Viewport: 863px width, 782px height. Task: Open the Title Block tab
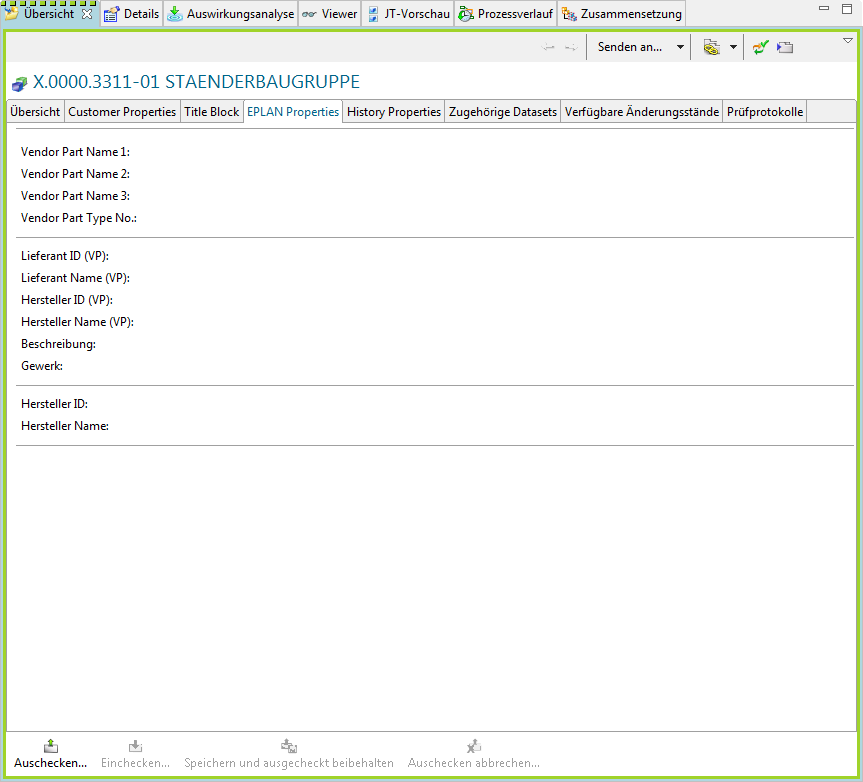tap(211, 112)
